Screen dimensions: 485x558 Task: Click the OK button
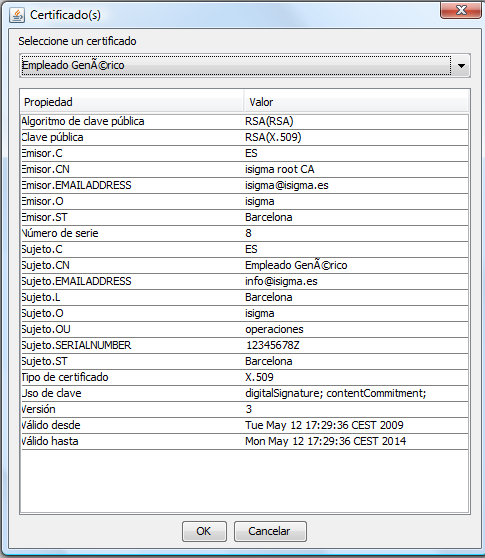pyautogui.click(x=204, y=531)
